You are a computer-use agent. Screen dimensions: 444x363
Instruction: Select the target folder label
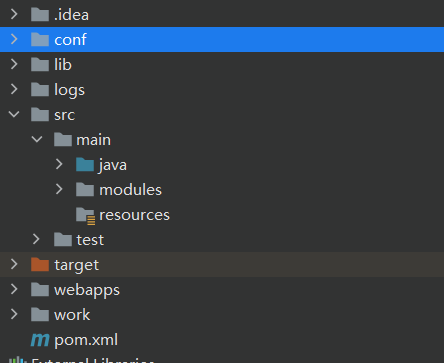click(76, 265)
